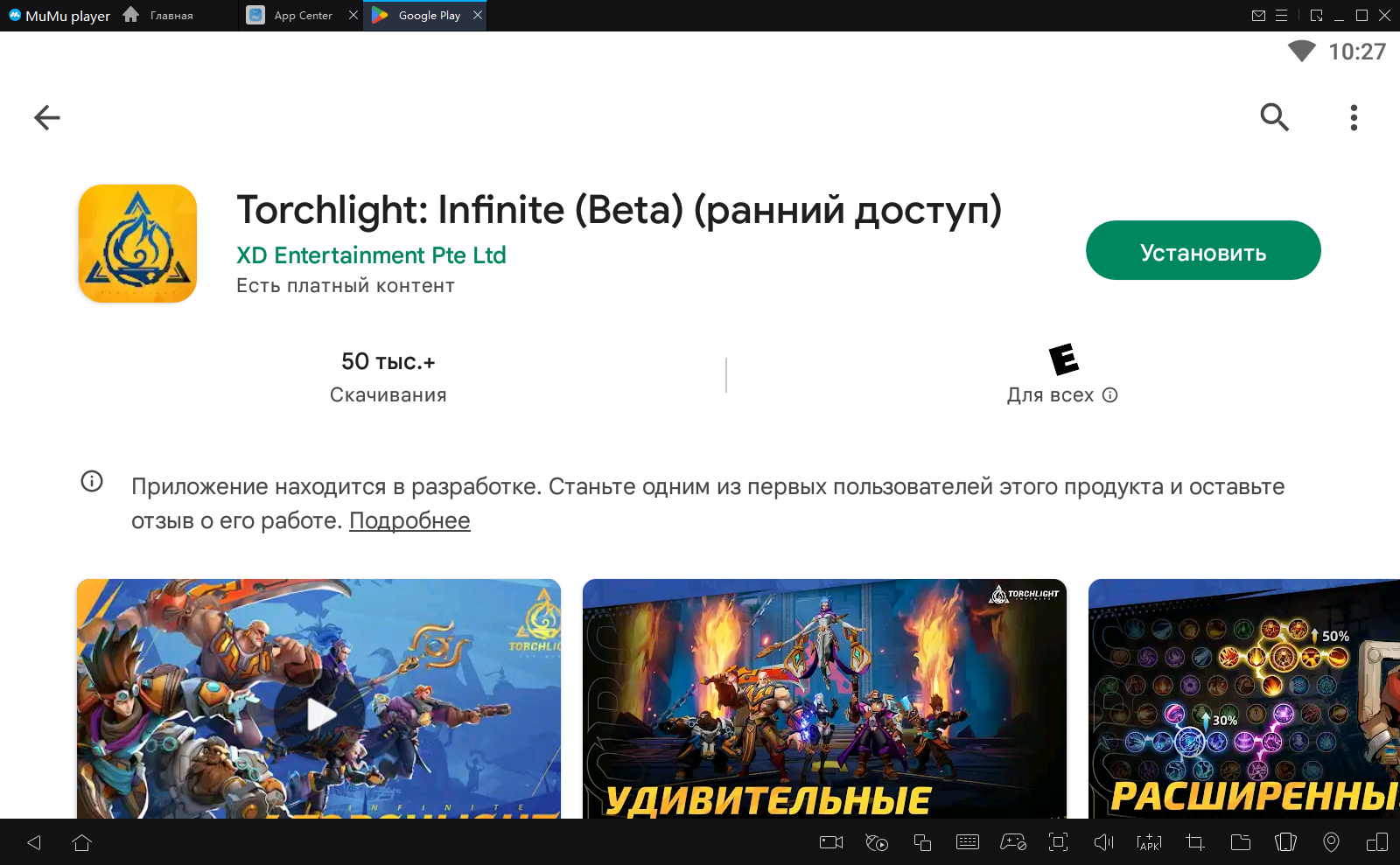This screenshot has height=865, width=1400.
Task: Open MuMu player hamburger menu
Action: point(1281,16)
